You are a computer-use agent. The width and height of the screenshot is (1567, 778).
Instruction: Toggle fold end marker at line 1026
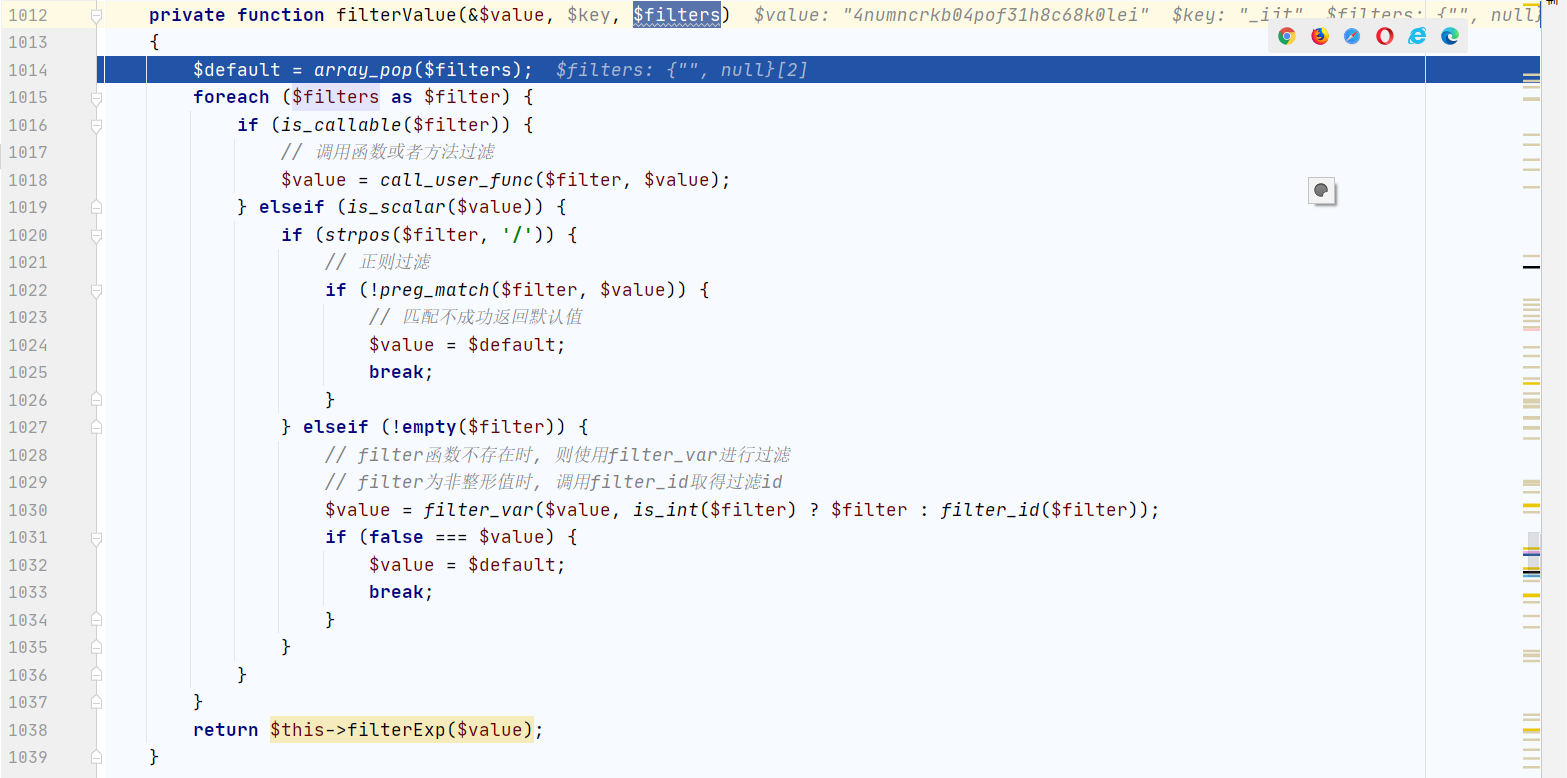pyautogui.click(x=97, y=400)
